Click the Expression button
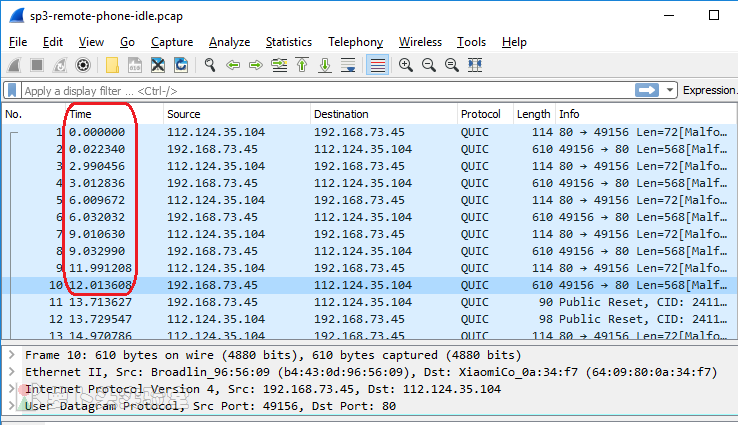 coord(709,90)
